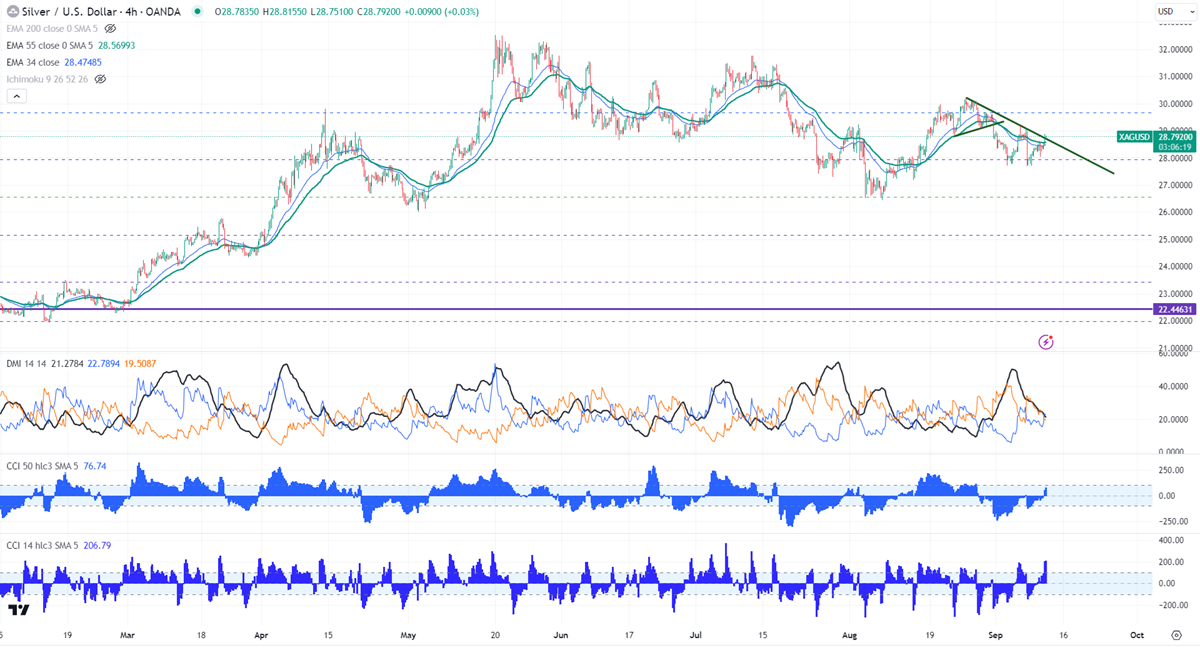1200x649 pixels.
Task: Click the purple lightning event marker
Action: tap(1046, 342)
